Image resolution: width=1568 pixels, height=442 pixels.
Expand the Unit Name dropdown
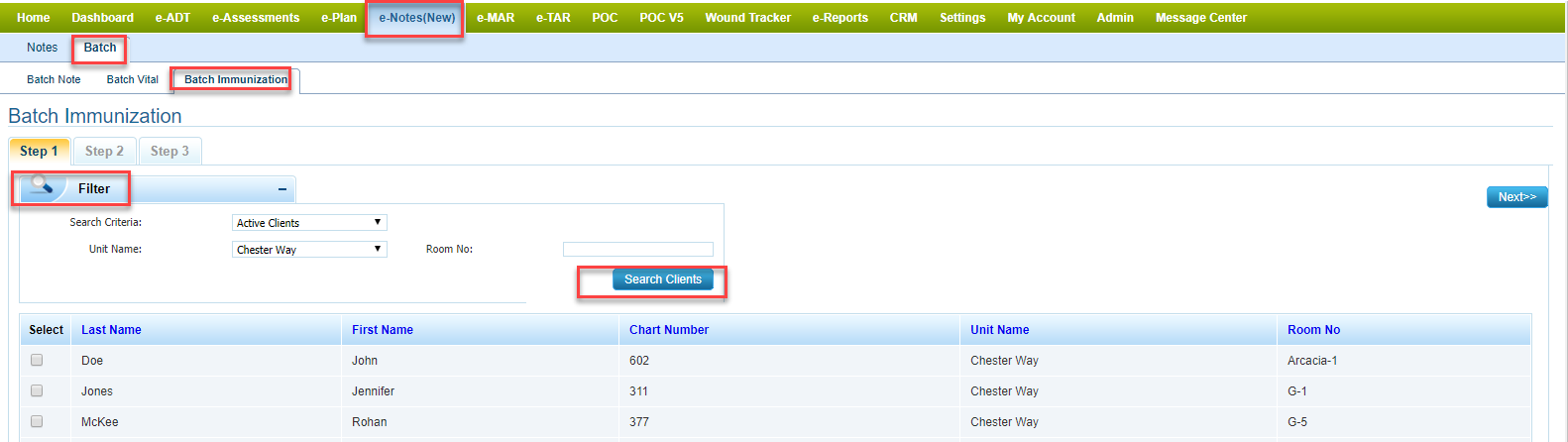click(x=309, y=250)
